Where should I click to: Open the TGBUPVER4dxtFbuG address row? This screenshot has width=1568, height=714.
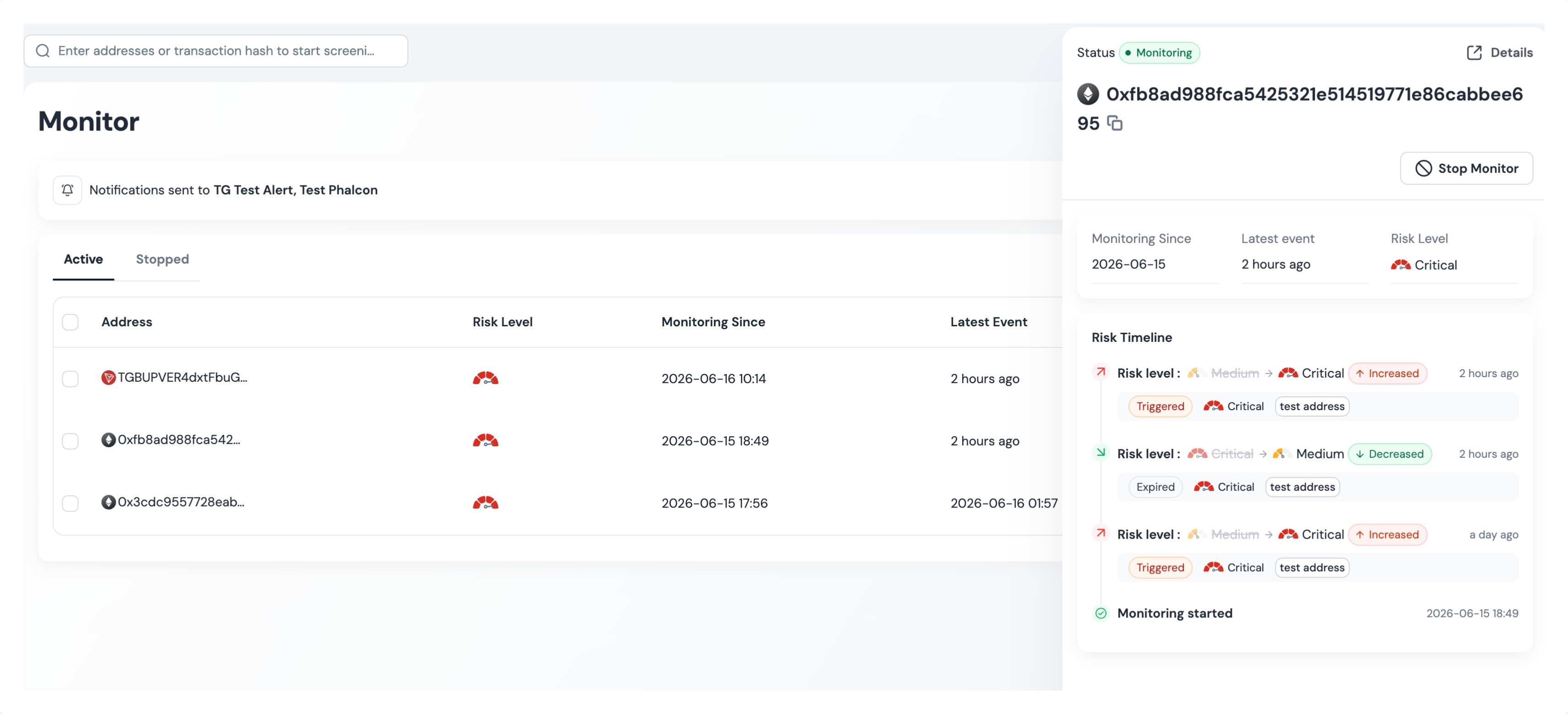pyautogui.click(x=557, y=379)
